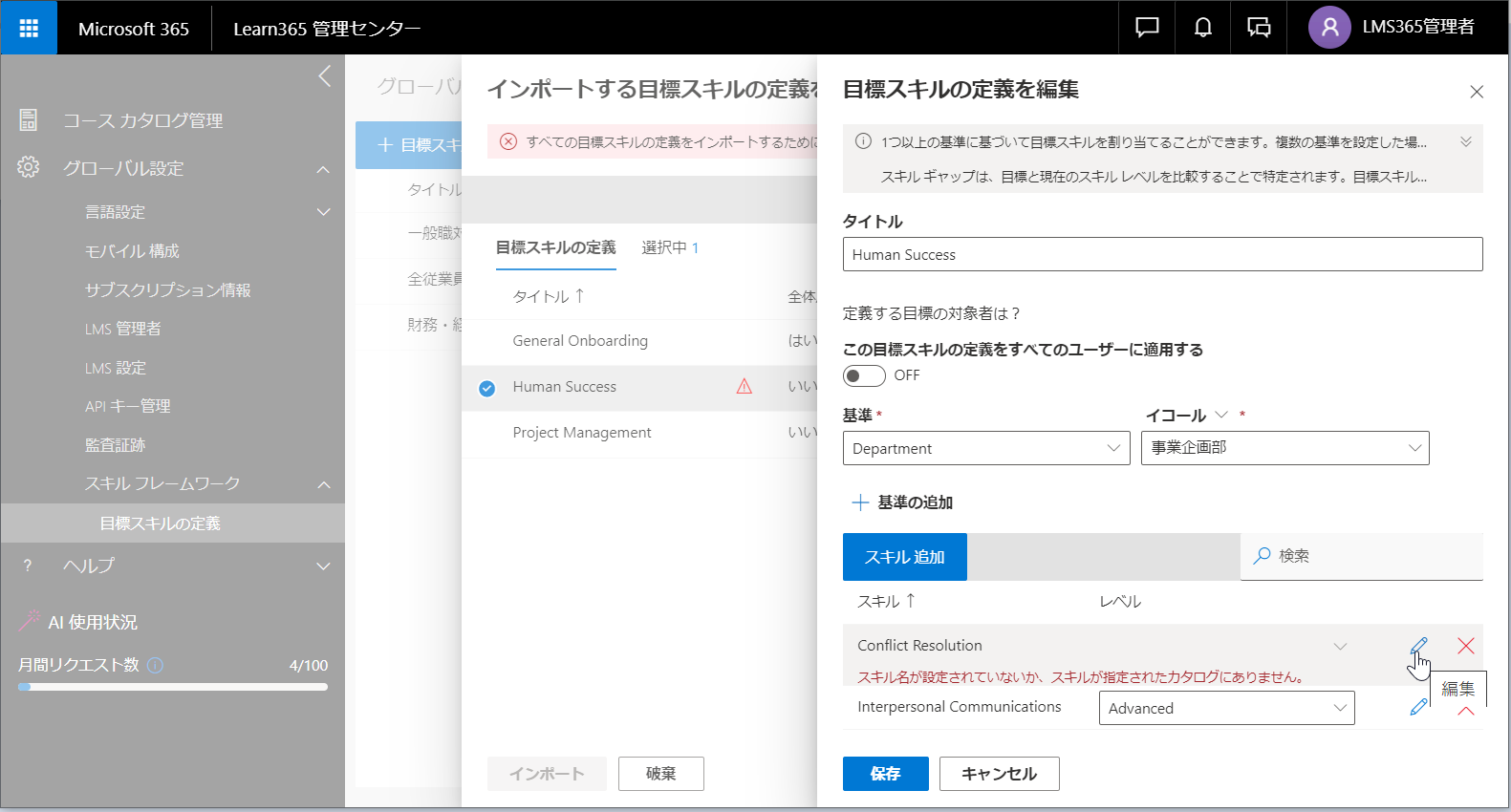Close the 目標スキルの定義を編集 panel

coord(1477,92)
